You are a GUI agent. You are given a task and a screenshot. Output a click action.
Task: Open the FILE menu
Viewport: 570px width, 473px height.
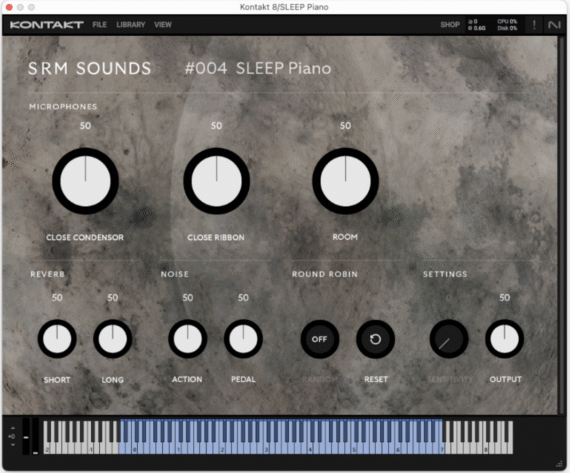coord(99,25)
